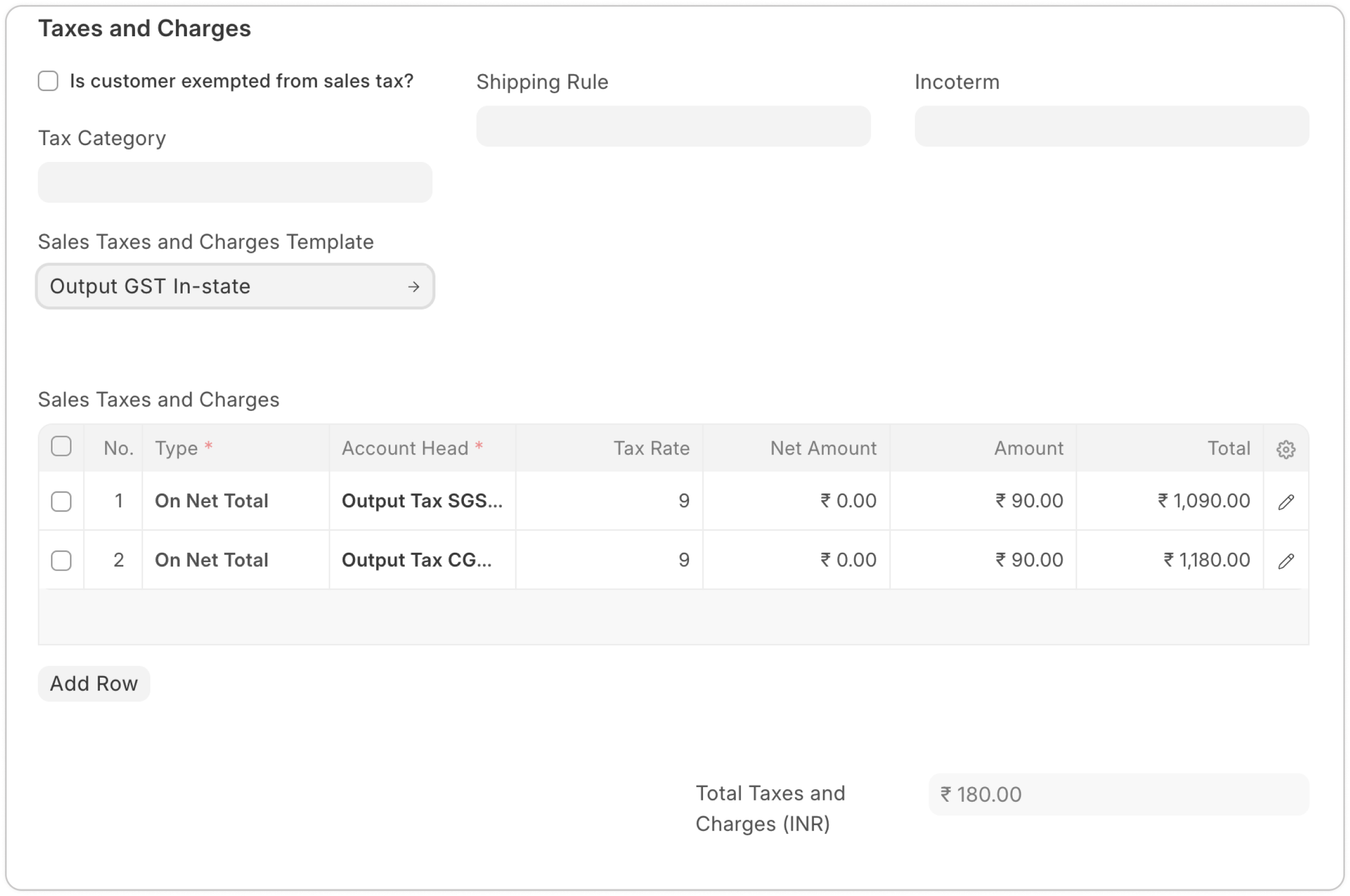Click the Output Tax CGST account cell
Screen dimensions: 1350x896
tap(422, 560)
